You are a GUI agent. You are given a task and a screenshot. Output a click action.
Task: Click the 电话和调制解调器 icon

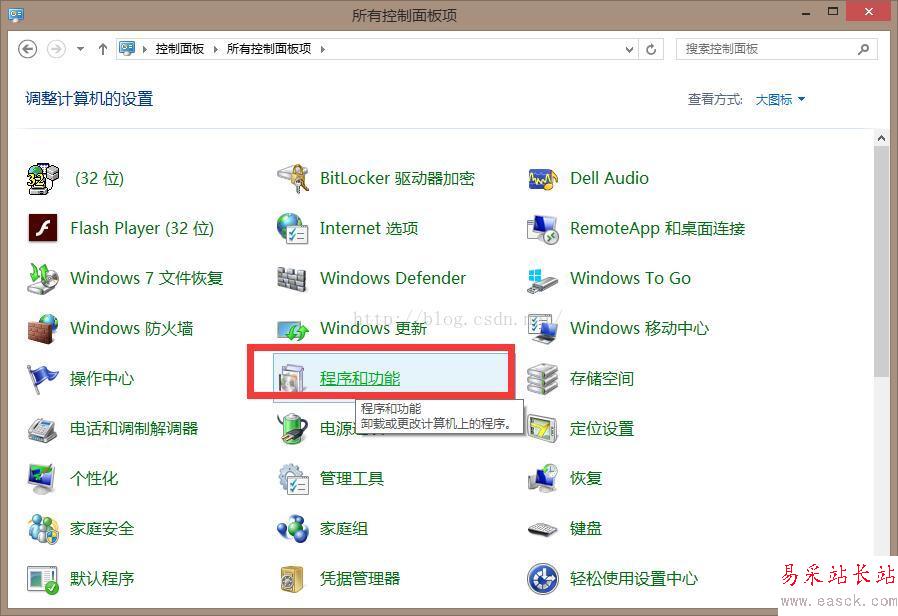[x=43, y=429]
